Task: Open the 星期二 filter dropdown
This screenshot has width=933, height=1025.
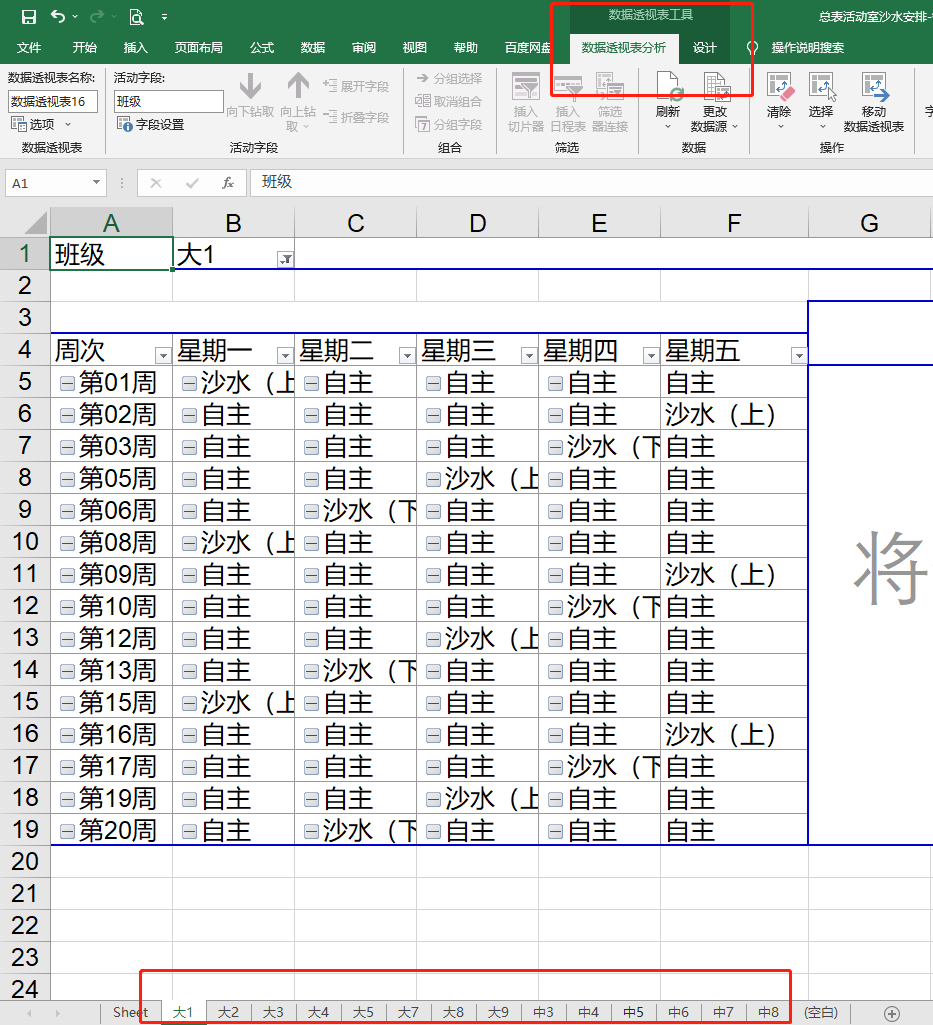Action: (x=407, y=356)
